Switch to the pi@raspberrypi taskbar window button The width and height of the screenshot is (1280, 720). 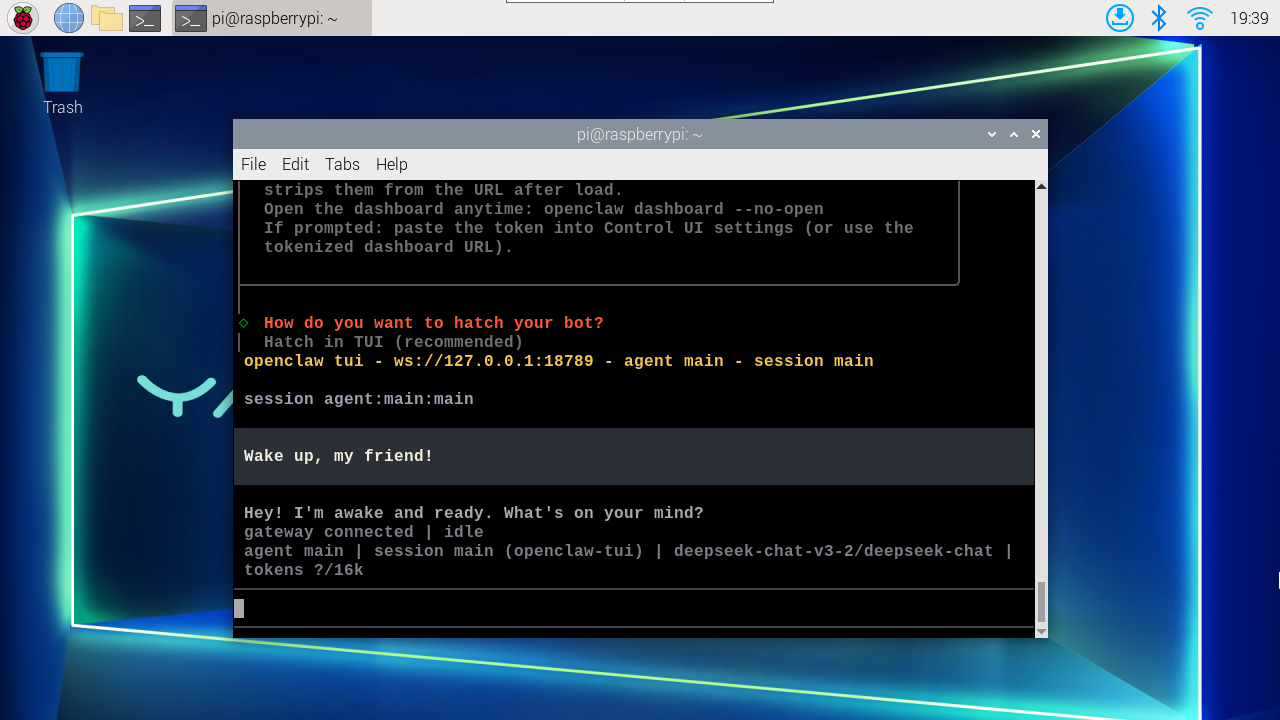(x=272, y=18)
